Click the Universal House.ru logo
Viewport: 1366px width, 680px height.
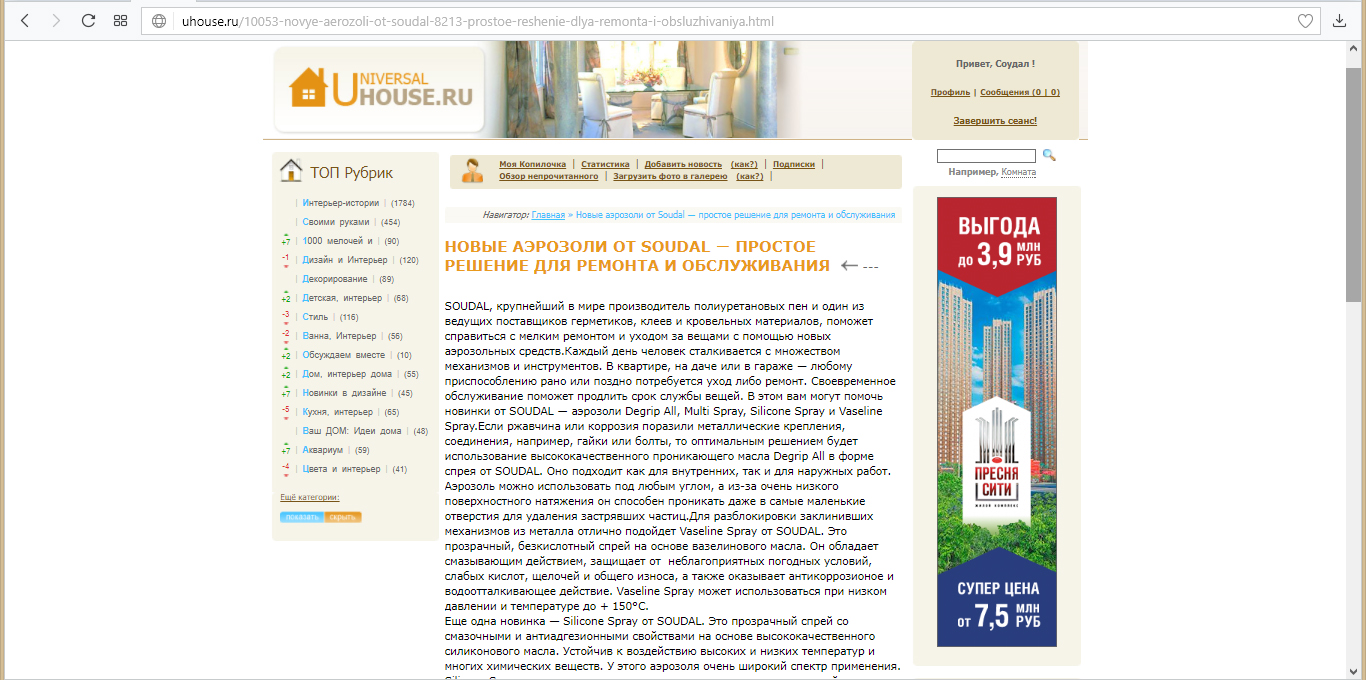tap(380, 89)
